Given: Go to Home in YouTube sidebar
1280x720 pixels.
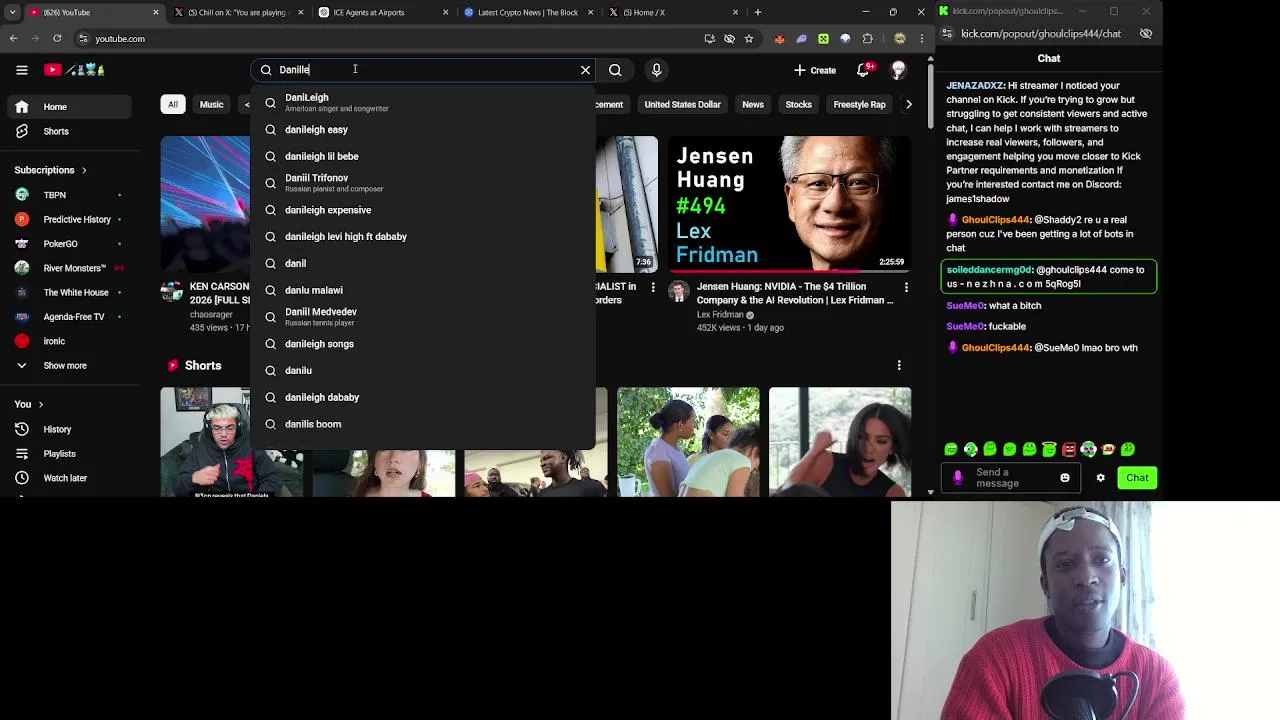Looking at the screenshot, I should pos(67,107).
